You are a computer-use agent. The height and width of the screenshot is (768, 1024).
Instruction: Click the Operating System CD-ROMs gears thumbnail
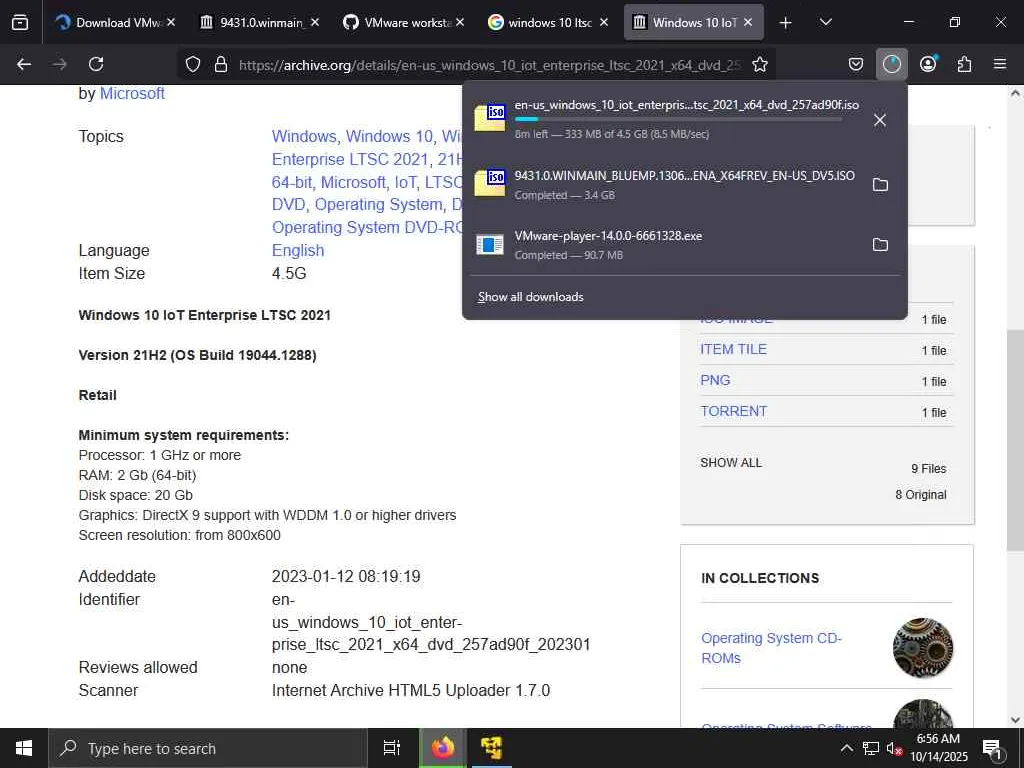(x=922, y=648)
